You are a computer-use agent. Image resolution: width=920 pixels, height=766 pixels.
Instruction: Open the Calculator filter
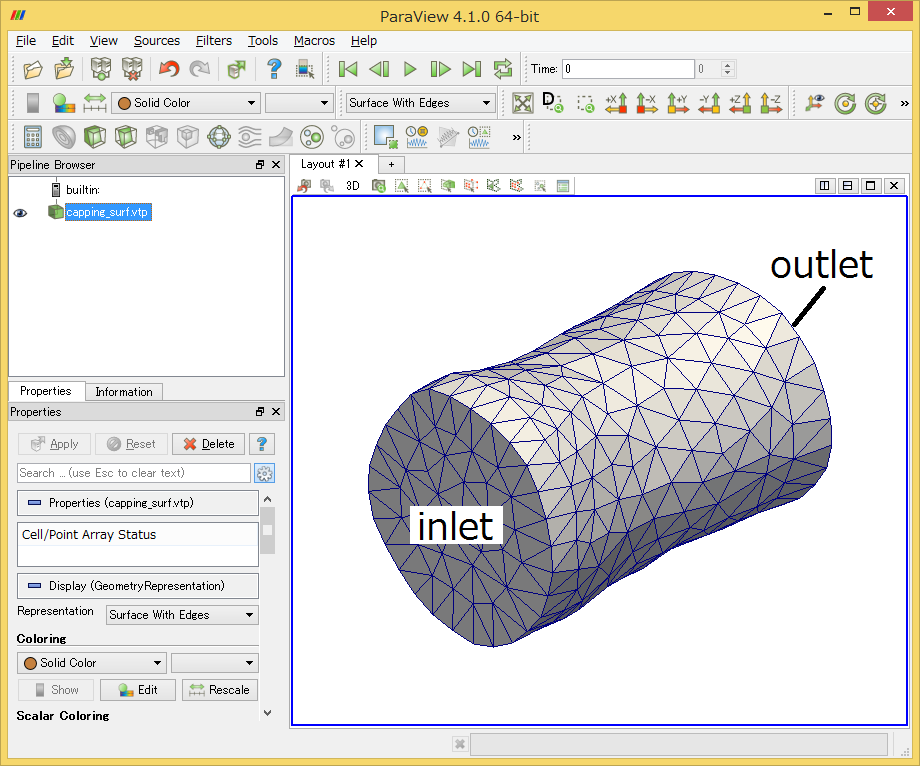coord(33,137)
